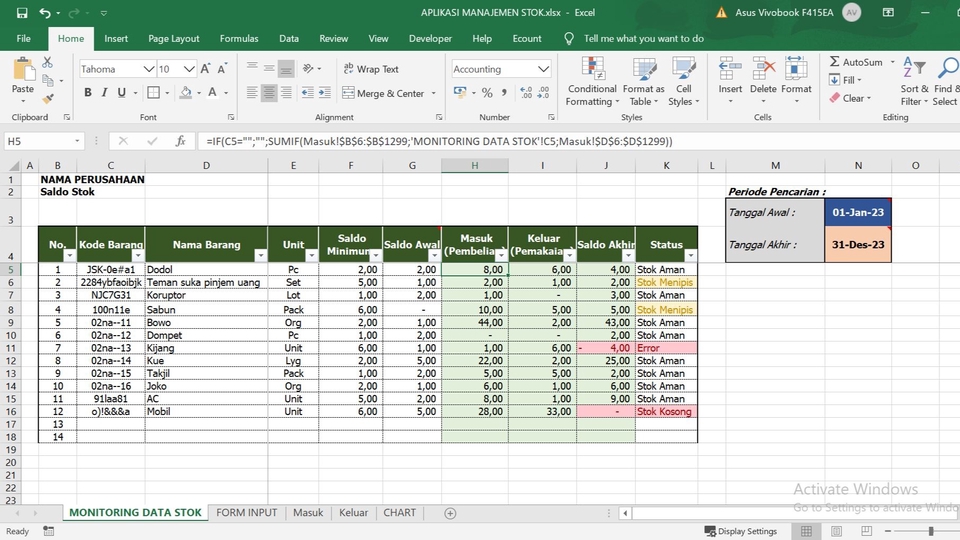Click the Format Painter brush icon

tap(47, 98)
